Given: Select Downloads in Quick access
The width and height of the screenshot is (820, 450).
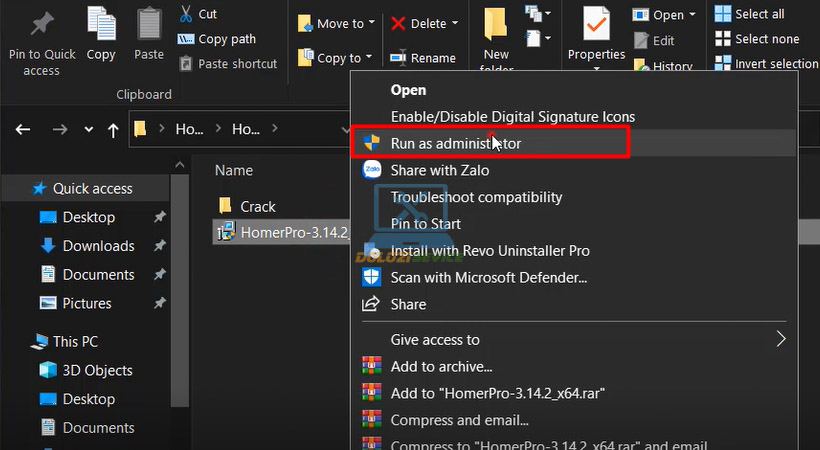Looking at the screenshot, I should pos(98,246).
